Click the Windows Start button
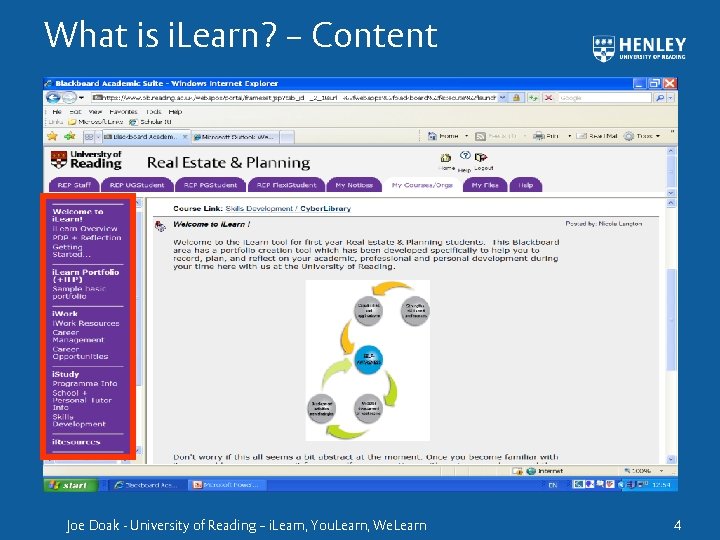 [x=71, y=485]
